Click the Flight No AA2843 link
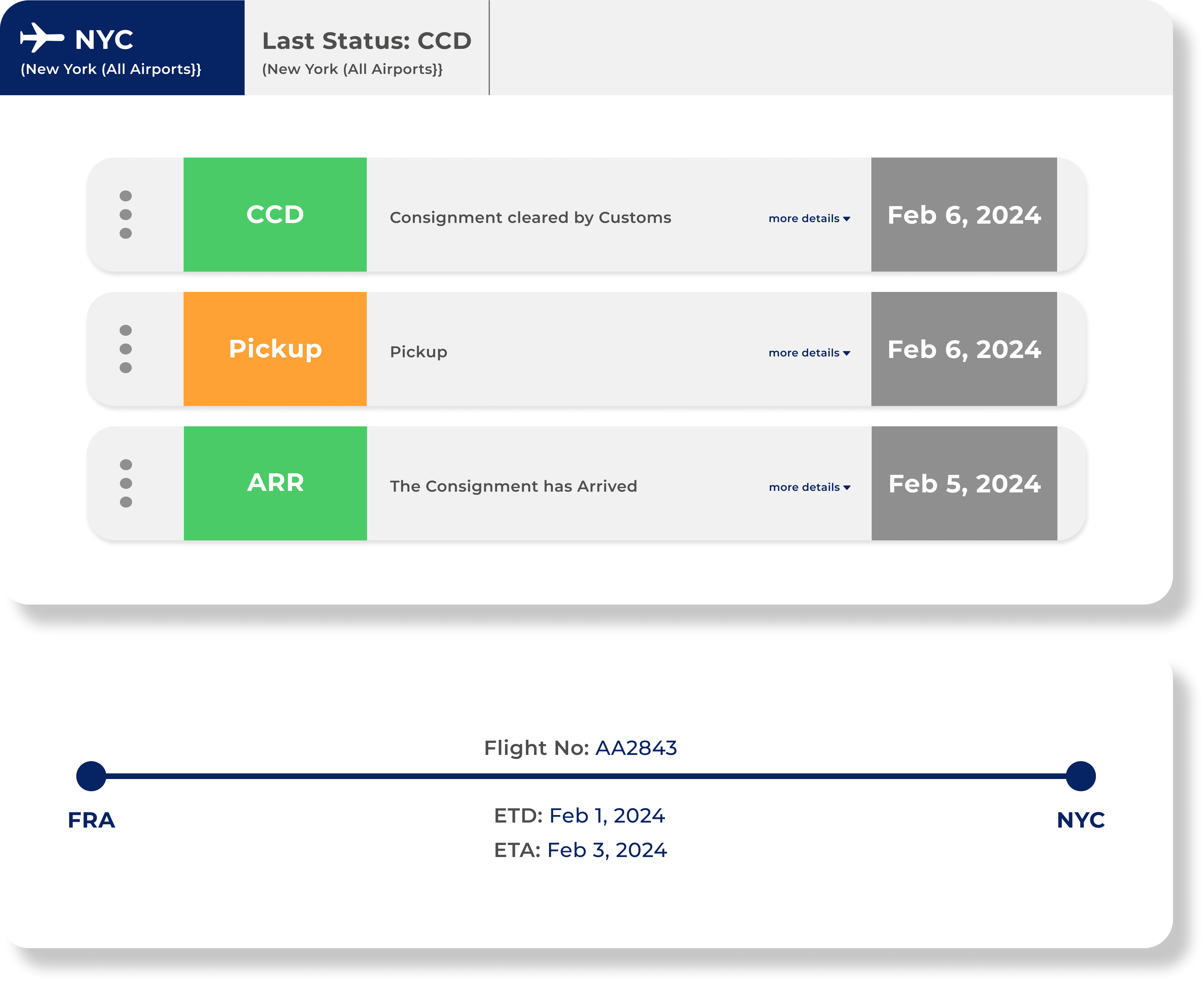The height and width of the screenshot is (982, 1204). [636, 748]
